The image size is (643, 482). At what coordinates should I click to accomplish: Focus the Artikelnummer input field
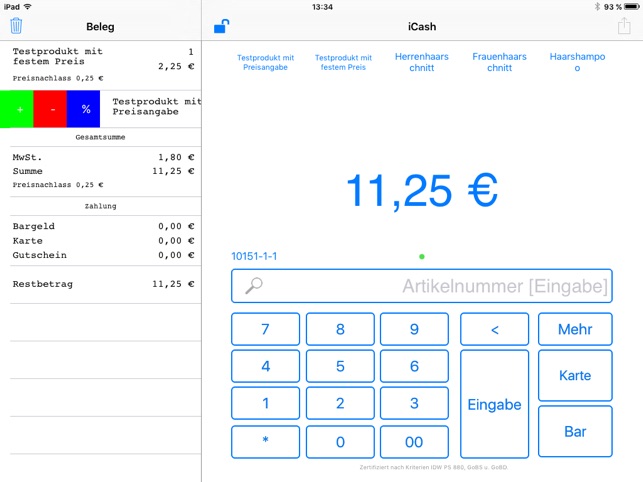tap(422, 286)
